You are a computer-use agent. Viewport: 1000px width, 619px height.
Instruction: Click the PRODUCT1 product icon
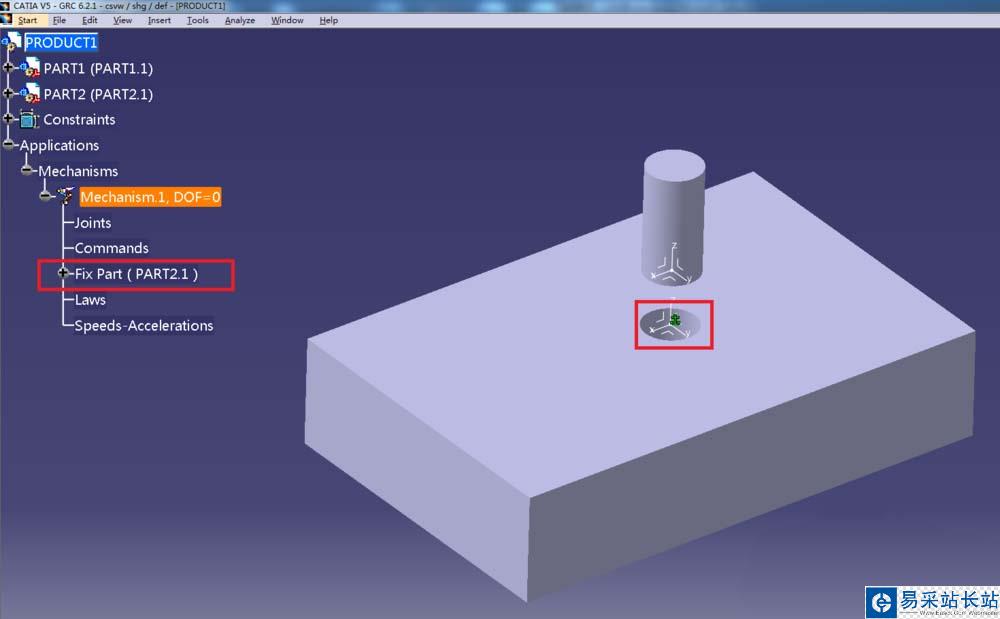(12, 42)
